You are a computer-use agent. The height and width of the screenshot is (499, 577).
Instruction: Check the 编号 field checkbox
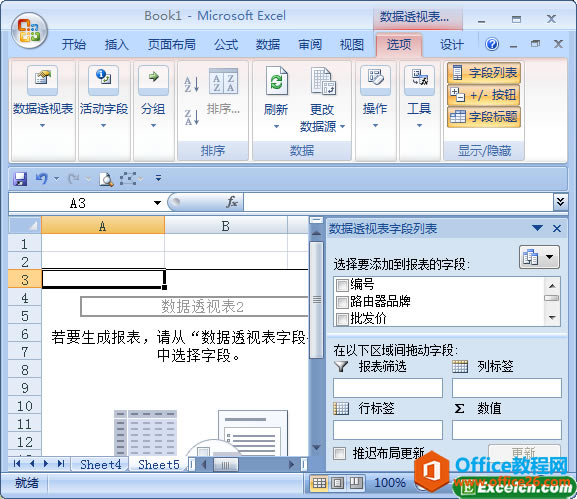tap(342, 285)
